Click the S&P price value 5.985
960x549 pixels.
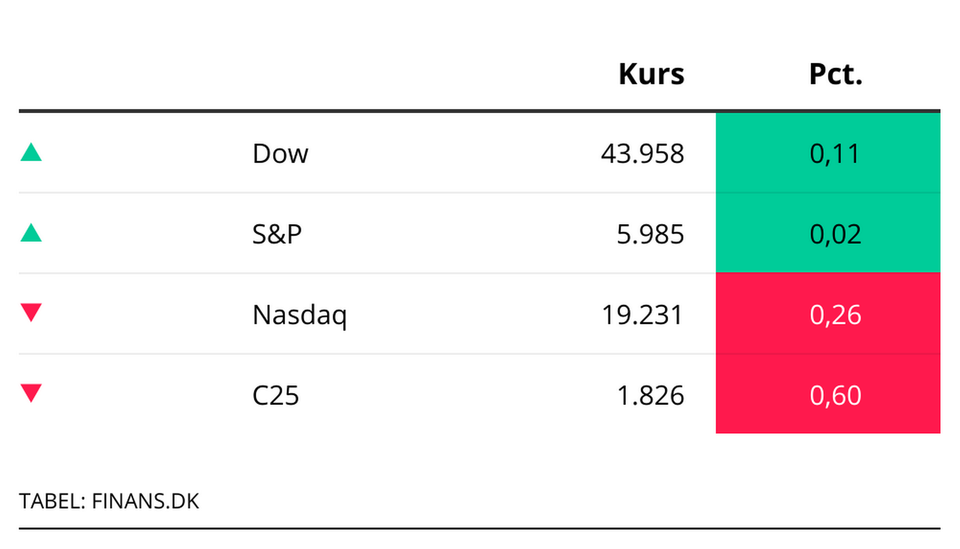click(x=650, y=235)
